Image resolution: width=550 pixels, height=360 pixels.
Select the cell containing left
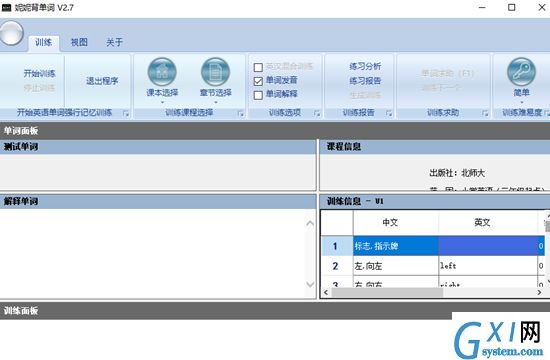[488, 266]
